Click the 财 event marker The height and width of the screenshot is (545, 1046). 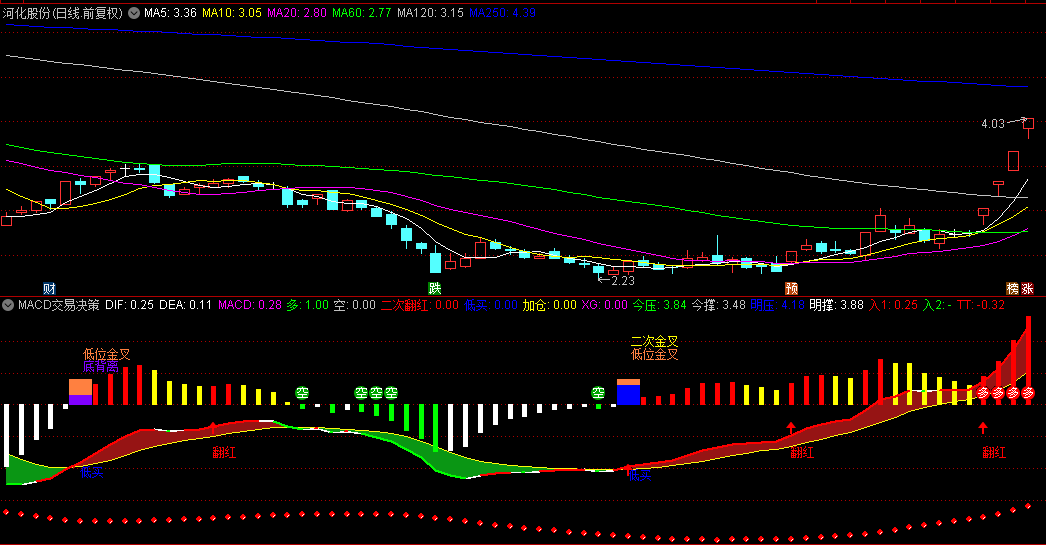click(x=49, y=288)
